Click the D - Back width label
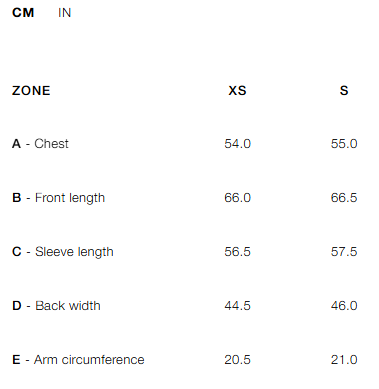Image resolution: width=379 pixels, height=389 pixels. click(x=56, y=306)
